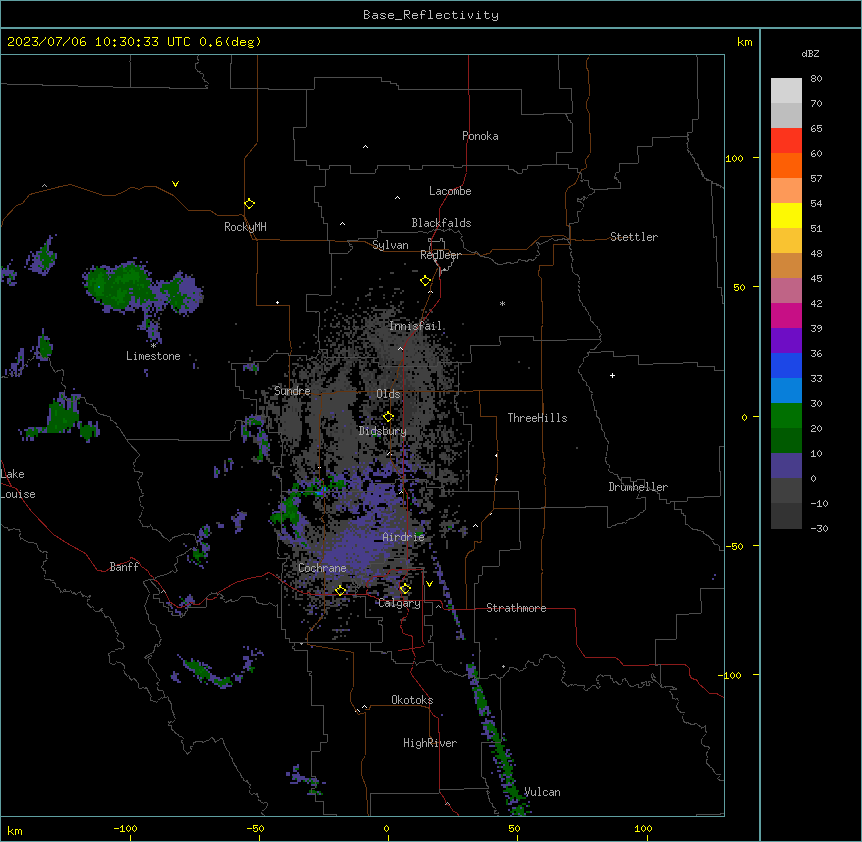The image size is (862, 842).
Task: Click the yellow V marker northwest of RockyMH
Action: coord(175,184)
